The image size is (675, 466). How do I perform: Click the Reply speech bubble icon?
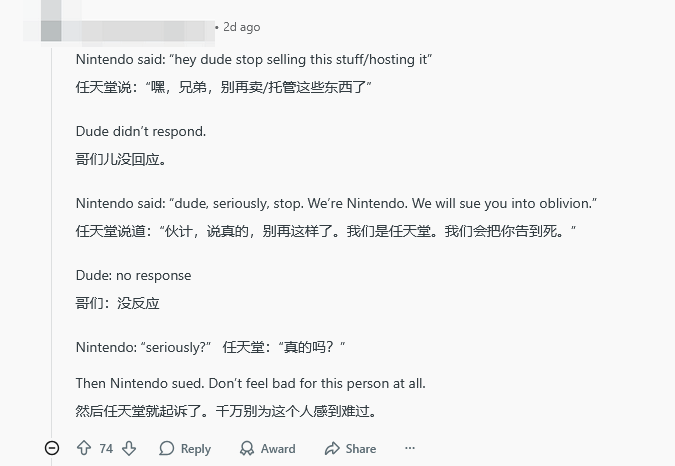(x=167, y=449)
